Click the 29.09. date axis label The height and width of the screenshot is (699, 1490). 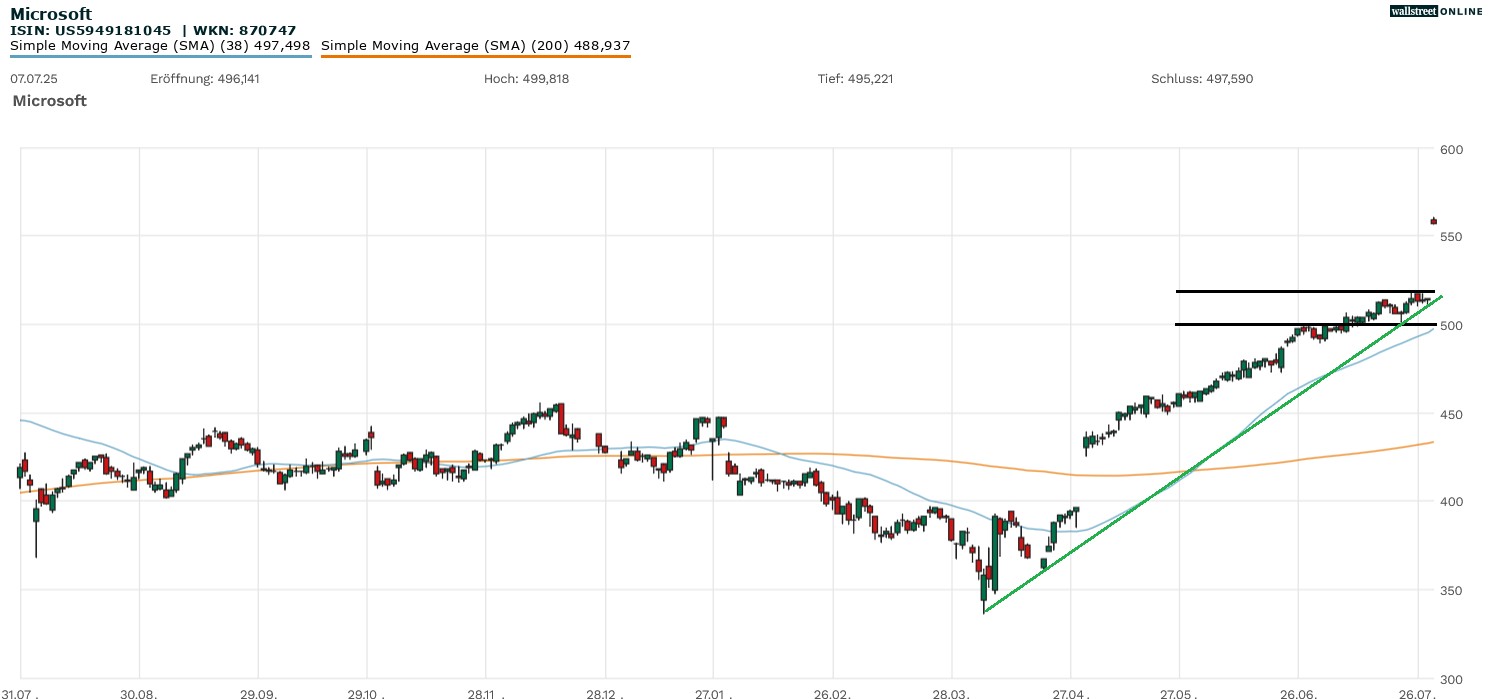258,693
